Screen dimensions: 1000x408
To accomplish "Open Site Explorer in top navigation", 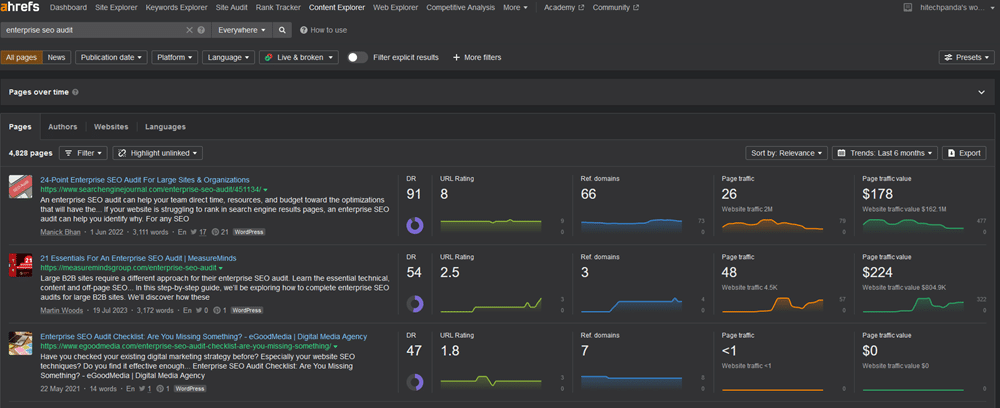I will coord(117,7).
